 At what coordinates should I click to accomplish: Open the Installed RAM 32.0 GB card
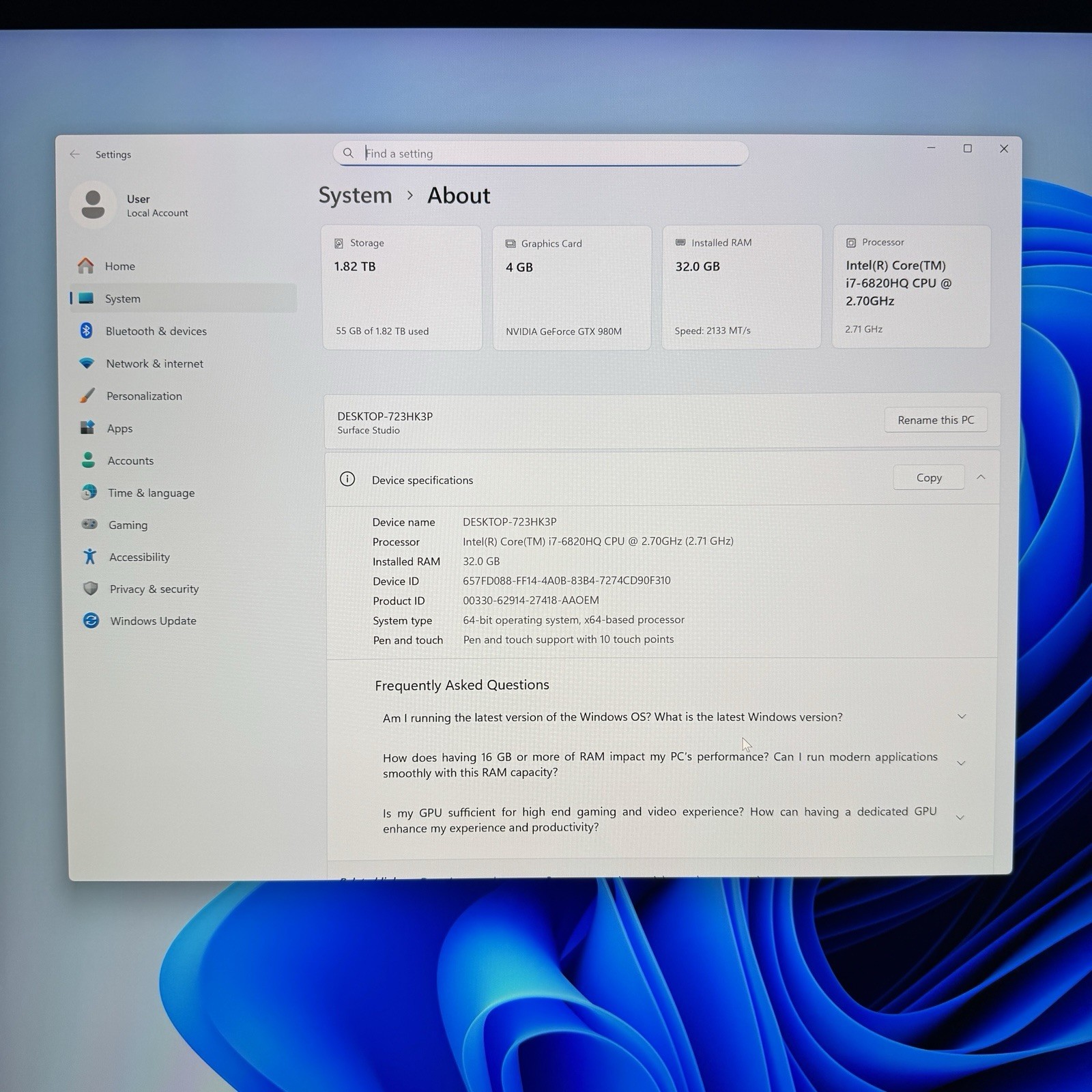(742, 287)
